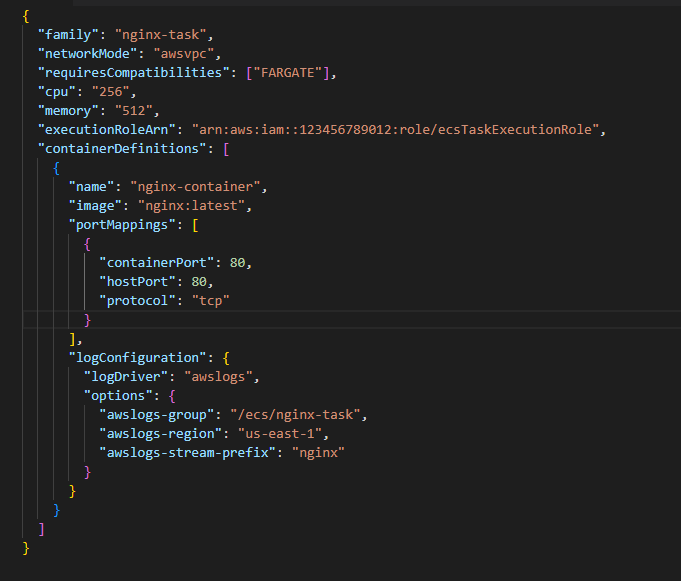Screen dimensions: 681x581
Task: Select the "nginx-task" family value
Action: [x=160, y=35]
